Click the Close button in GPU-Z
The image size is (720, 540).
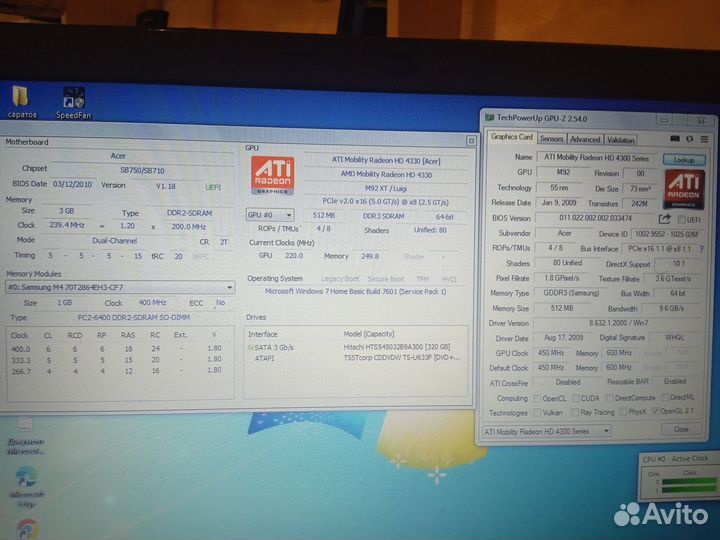click(681, 429)
